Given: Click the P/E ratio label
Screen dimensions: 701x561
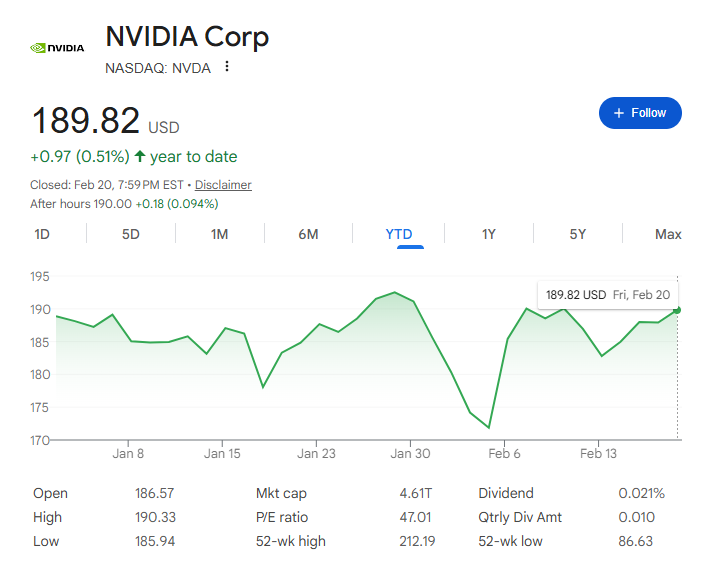Looking at the screenshot, I should (283, 517).
